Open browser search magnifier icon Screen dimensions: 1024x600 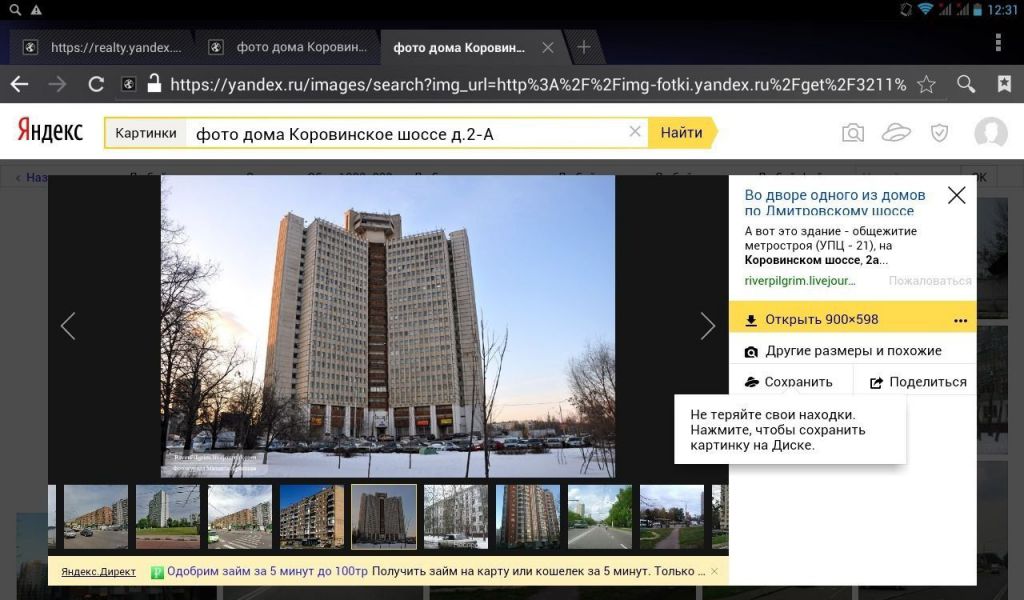[966, 84]
